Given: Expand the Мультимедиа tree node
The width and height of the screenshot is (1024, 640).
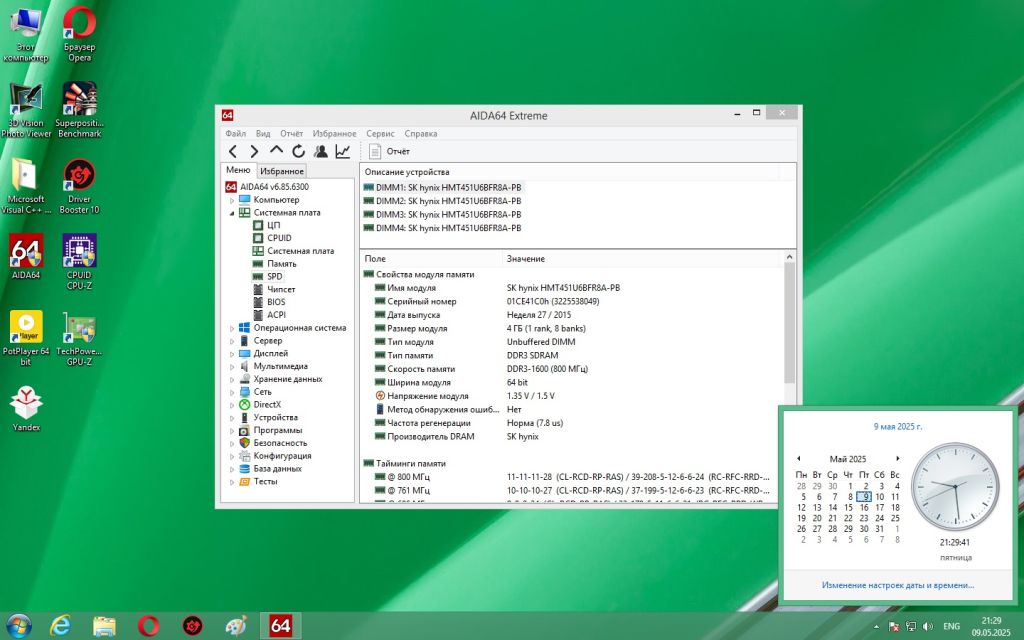Looking at the screenshot, I should [232, 367].
